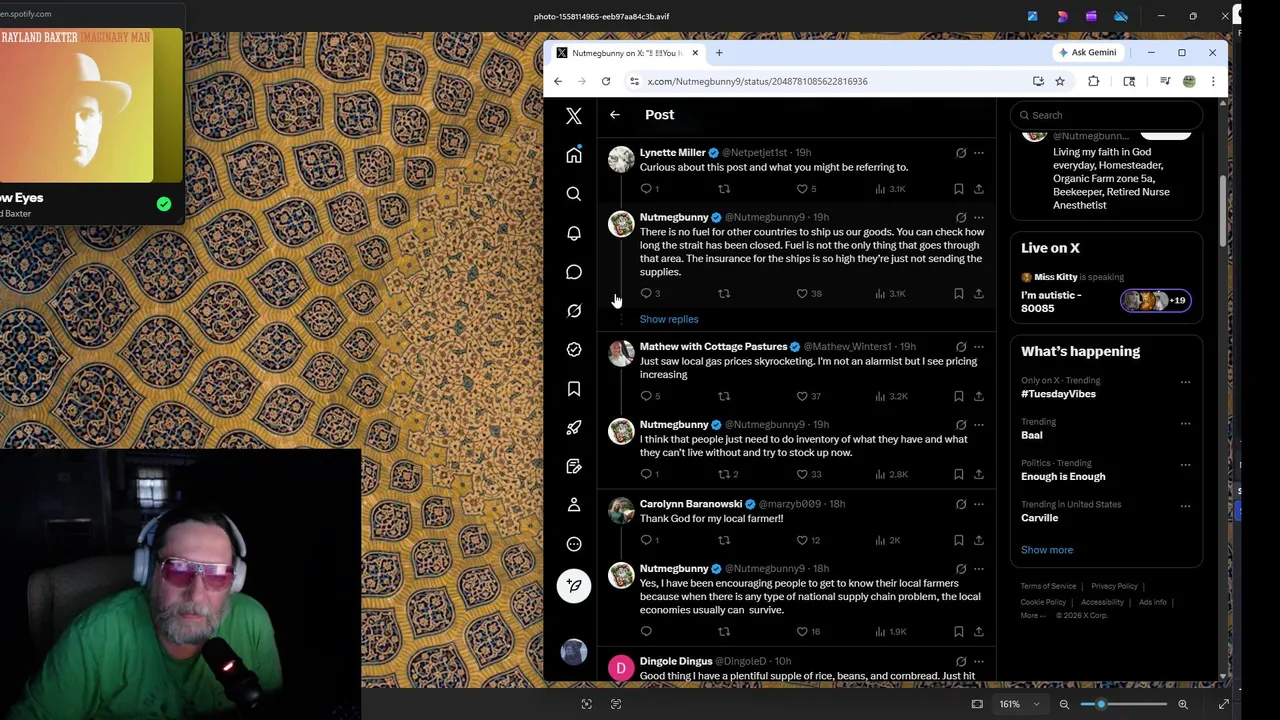Click Show more under What's happening
Viewport: 1280px width, 720px height.
(x=1047, y=550)
